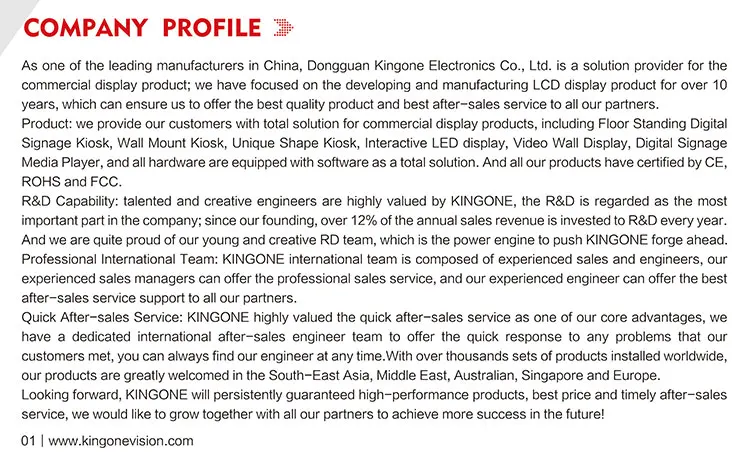Click the page number 01
This screenshot has width=750, height=466.
(28, 441)
